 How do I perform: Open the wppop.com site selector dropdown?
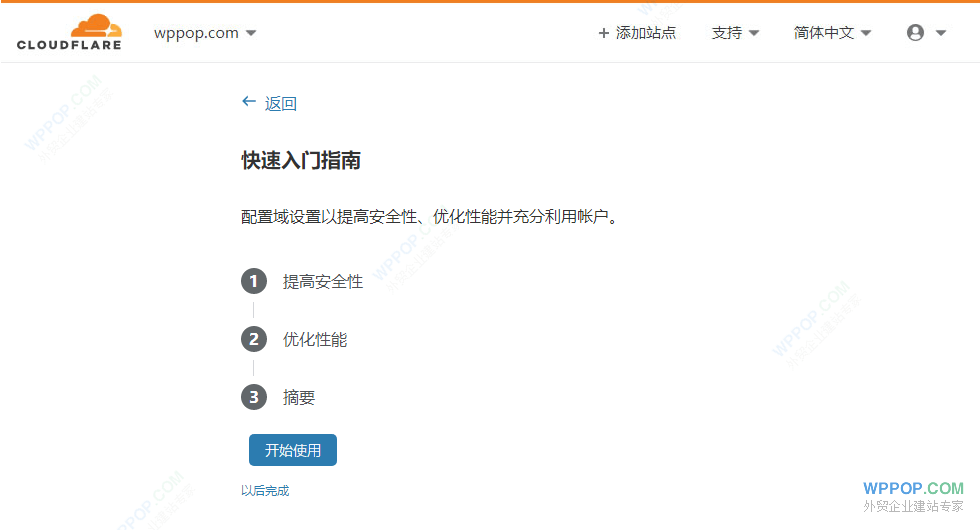205,32
